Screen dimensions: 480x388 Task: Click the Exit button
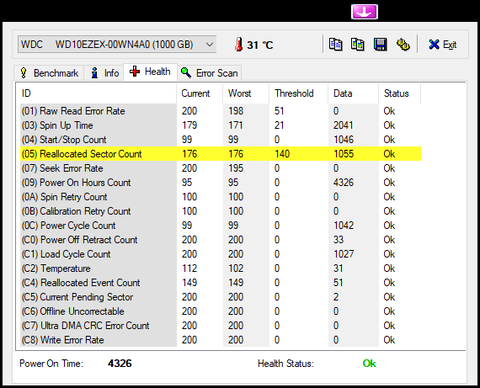pos(442,45)
